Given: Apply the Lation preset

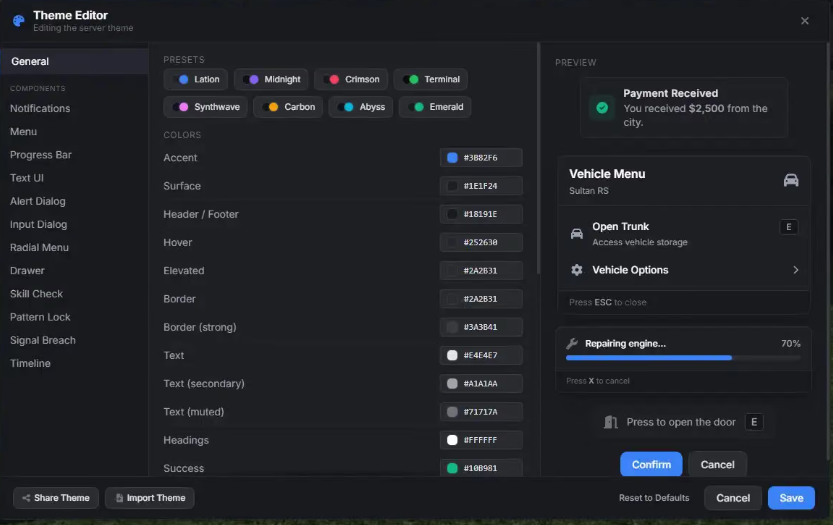Looking at the screenshot, I should (x=196, y=79).
